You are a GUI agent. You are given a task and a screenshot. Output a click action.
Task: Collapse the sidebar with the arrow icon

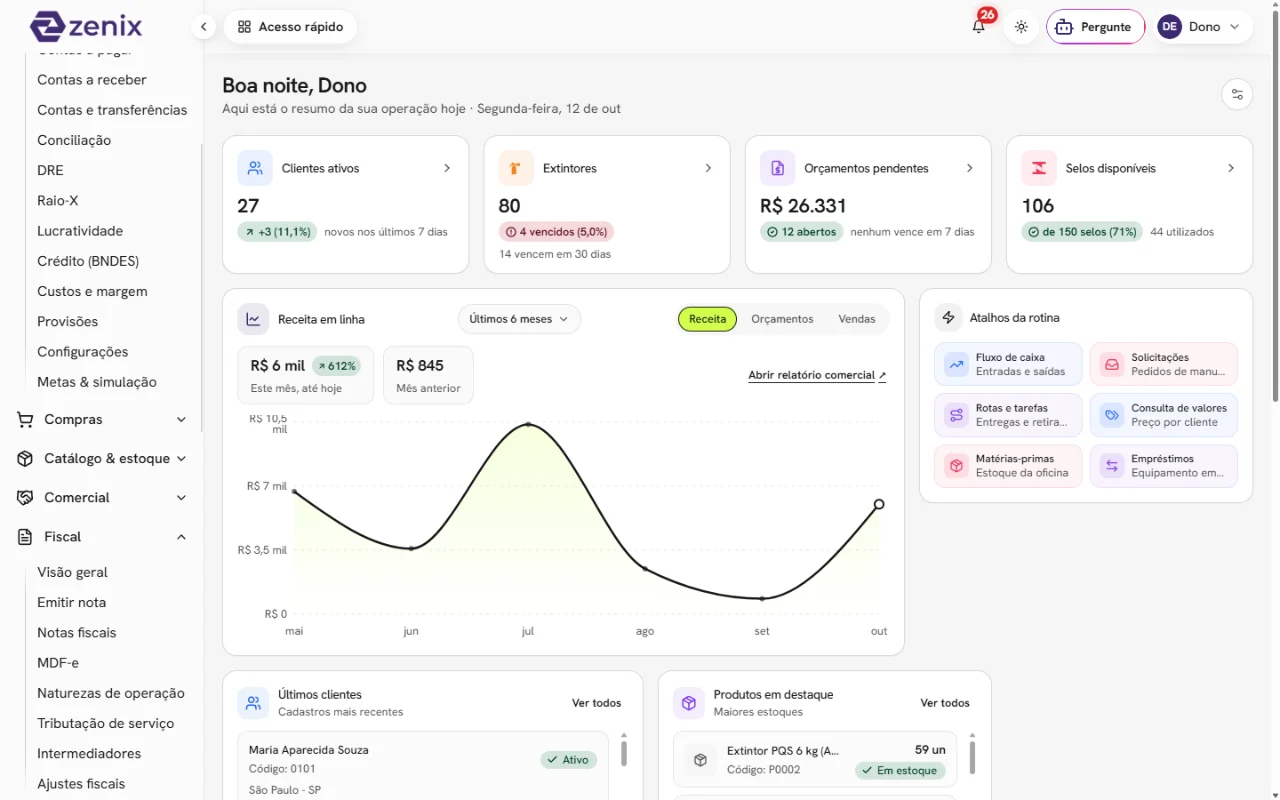pos(204,27)
